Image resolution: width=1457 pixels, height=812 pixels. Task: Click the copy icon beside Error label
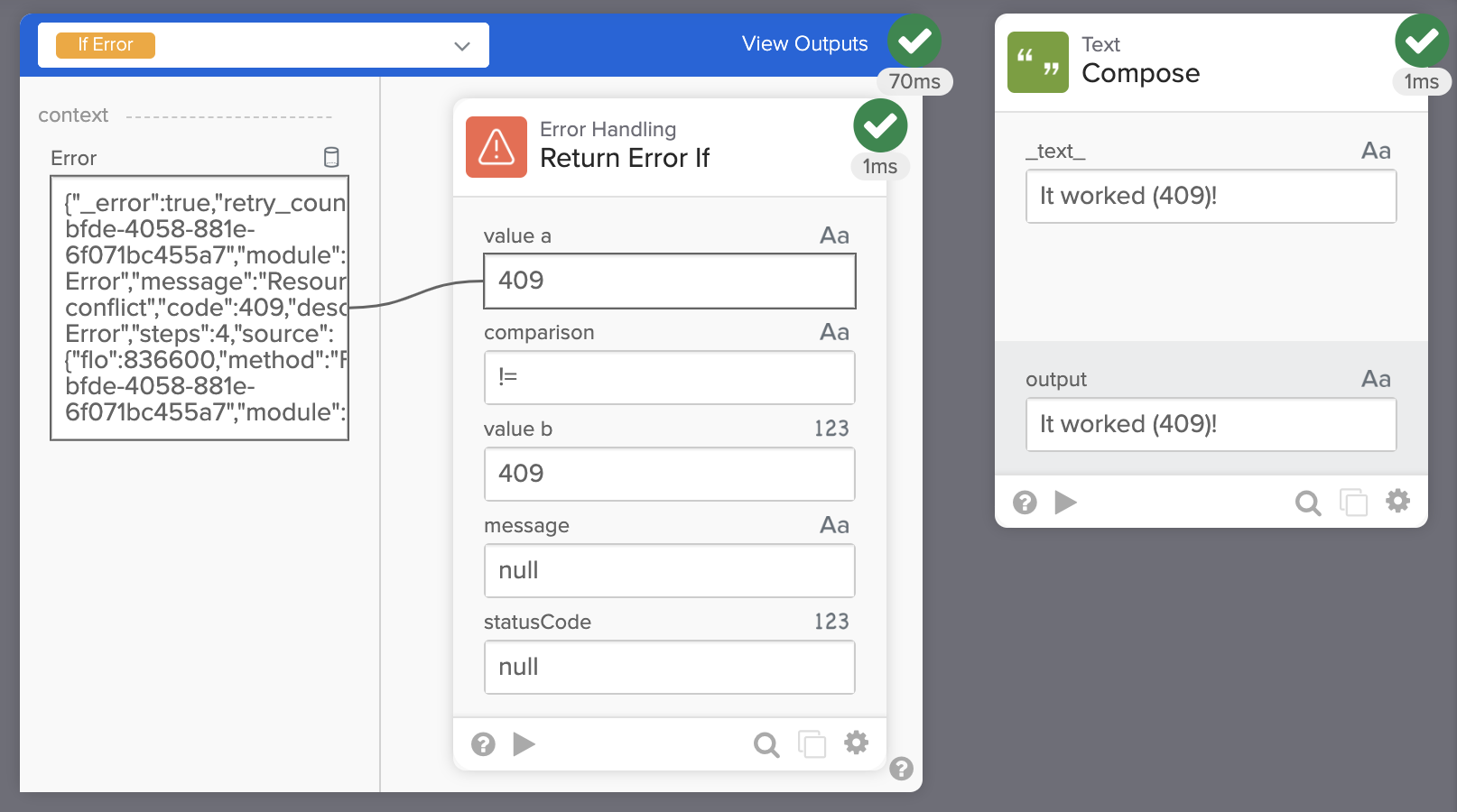[331, 157]
